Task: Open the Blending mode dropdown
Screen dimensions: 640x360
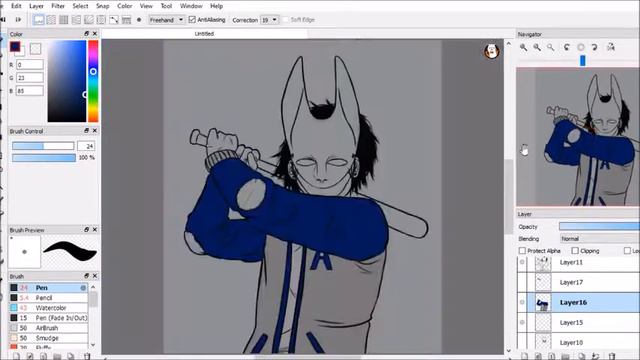Action: 599,238
